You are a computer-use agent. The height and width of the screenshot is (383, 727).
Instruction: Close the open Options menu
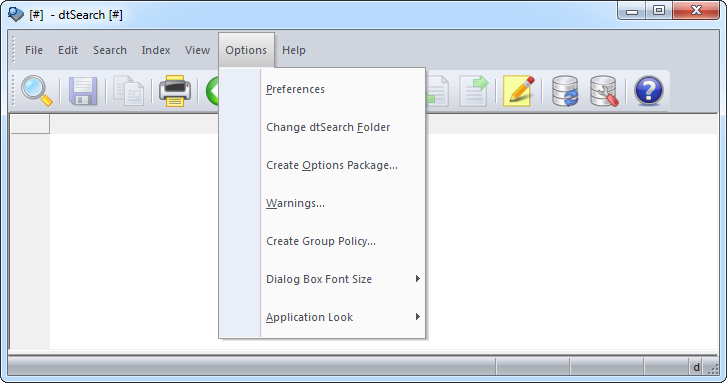pyautogui.click(x=246, y=50)
